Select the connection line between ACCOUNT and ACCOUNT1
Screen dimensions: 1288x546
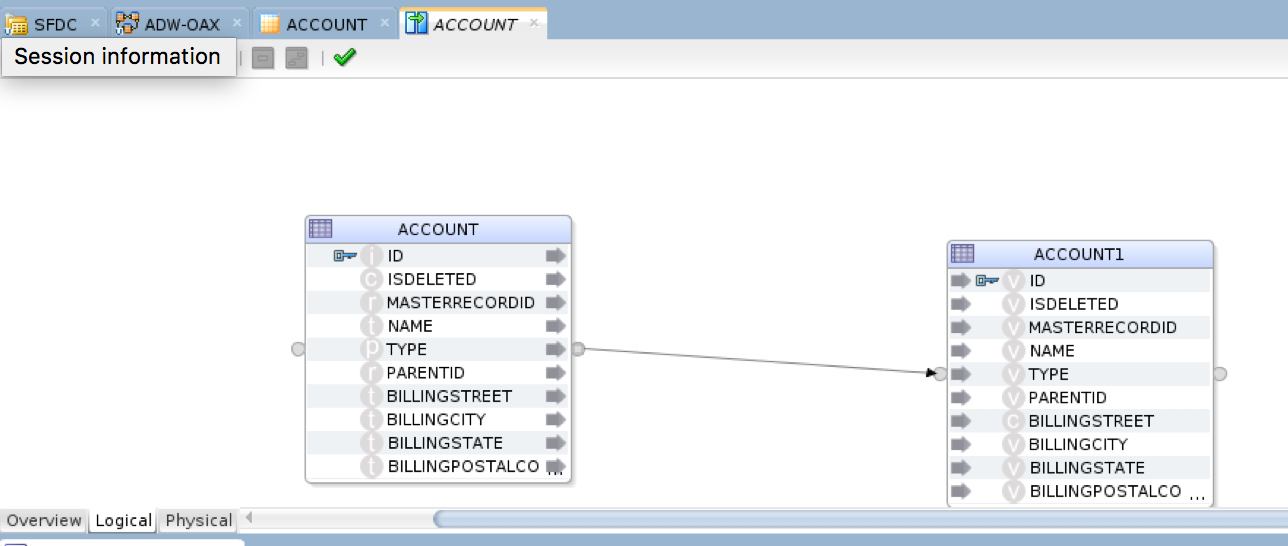758,361
